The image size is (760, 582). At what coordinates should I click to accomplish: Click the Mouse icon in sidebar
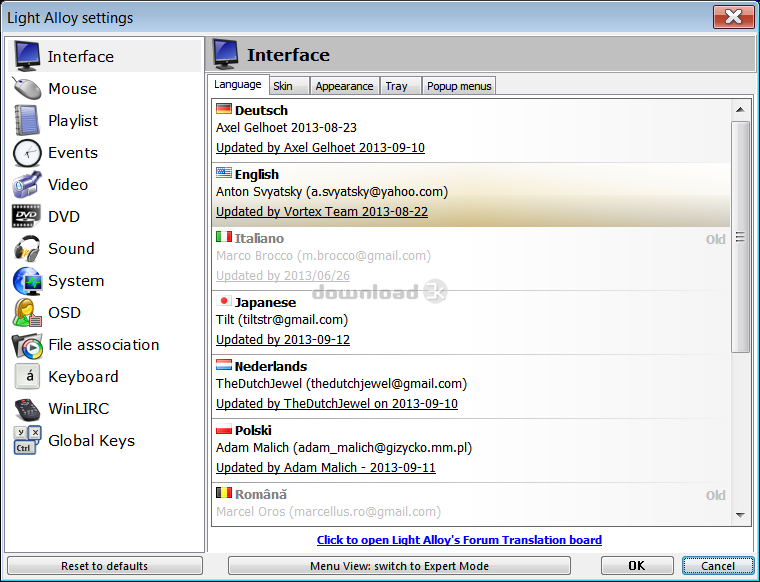click(27, 89)
